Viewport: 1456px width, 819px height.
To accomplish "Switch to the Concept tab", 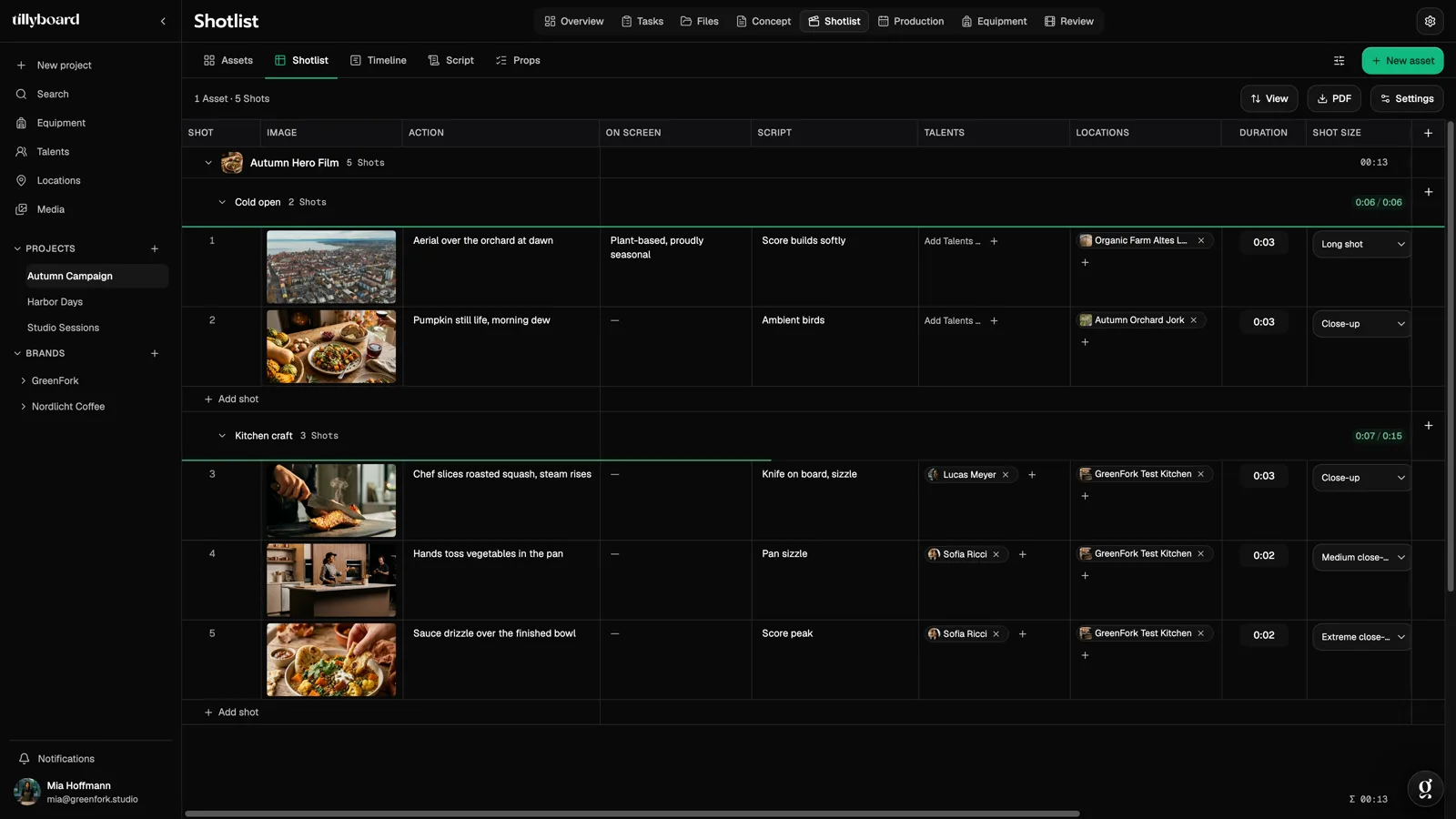I will (x=763, y=21).
